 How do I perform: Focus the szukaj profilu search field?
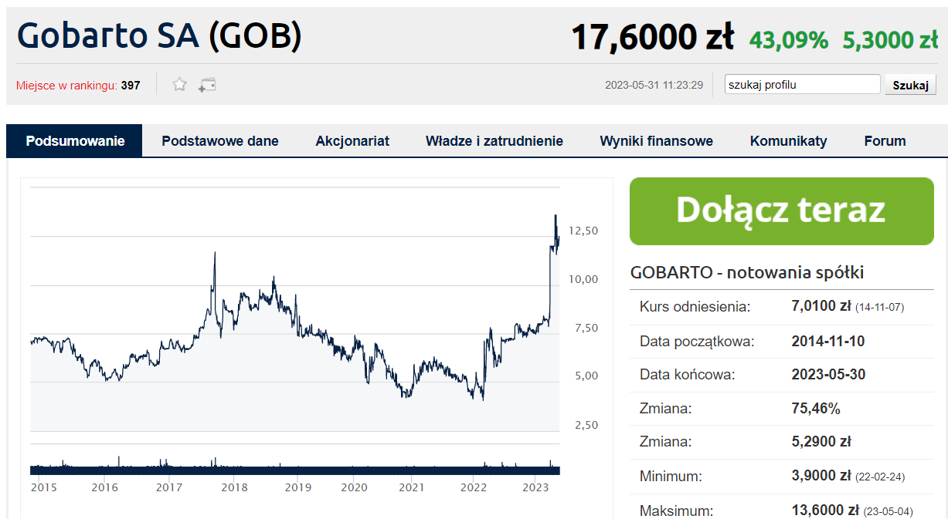click(802, 85)
